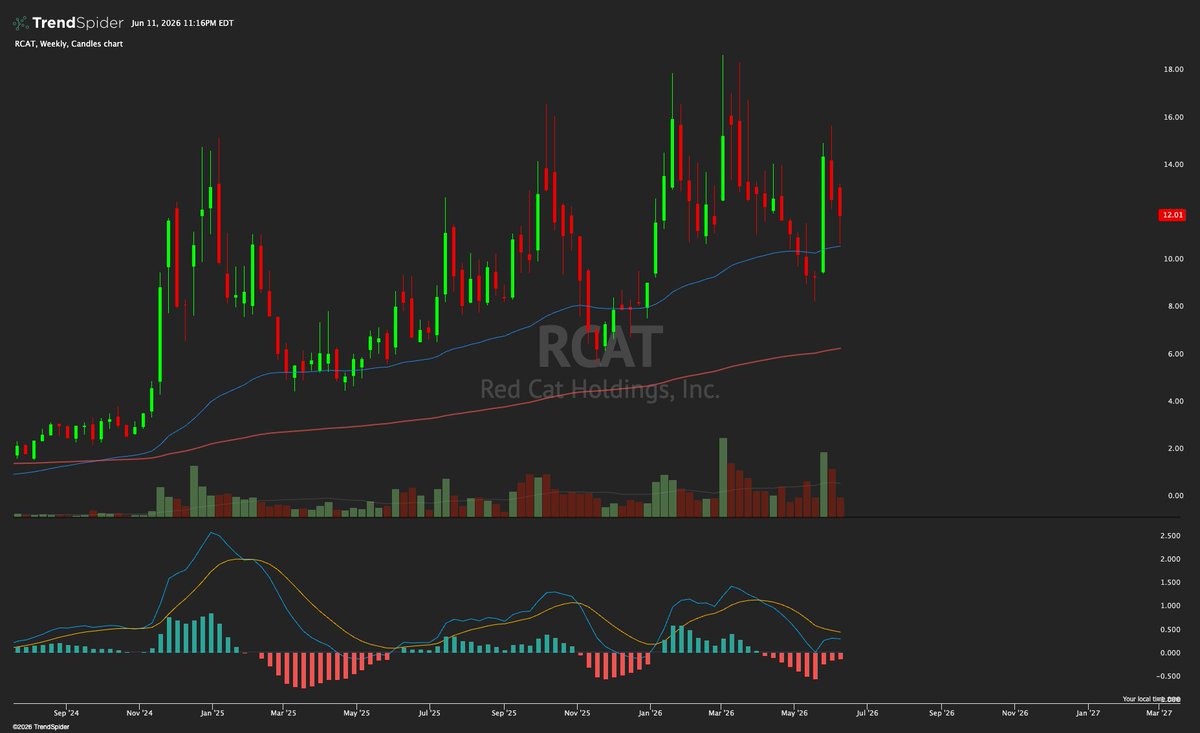Click the red 12.01 current price tag
Image resolution: width=1200 pixels, height=733 pixels.
(x=1171, y=215)
